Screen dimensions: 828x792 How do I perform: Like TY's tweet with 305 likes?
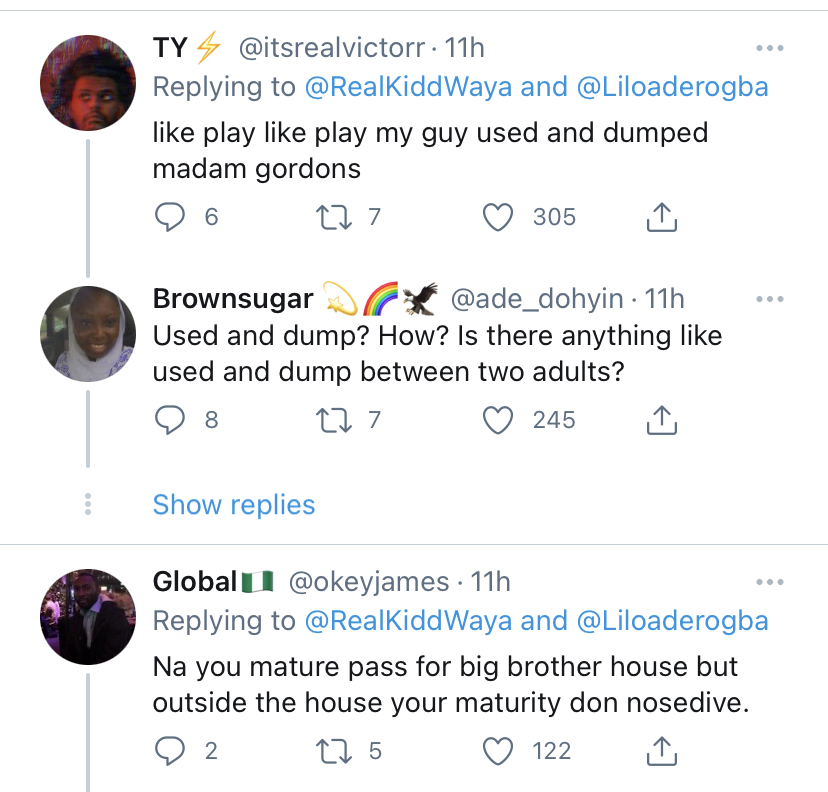point(498,216)
